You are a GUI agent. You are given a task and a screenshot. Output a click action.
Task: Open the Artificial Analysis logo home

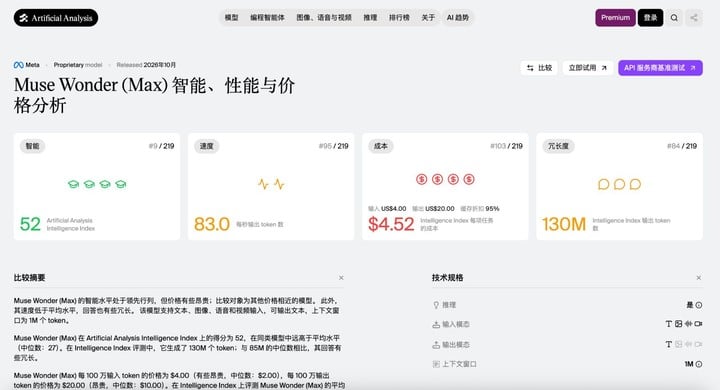[56, 18]
